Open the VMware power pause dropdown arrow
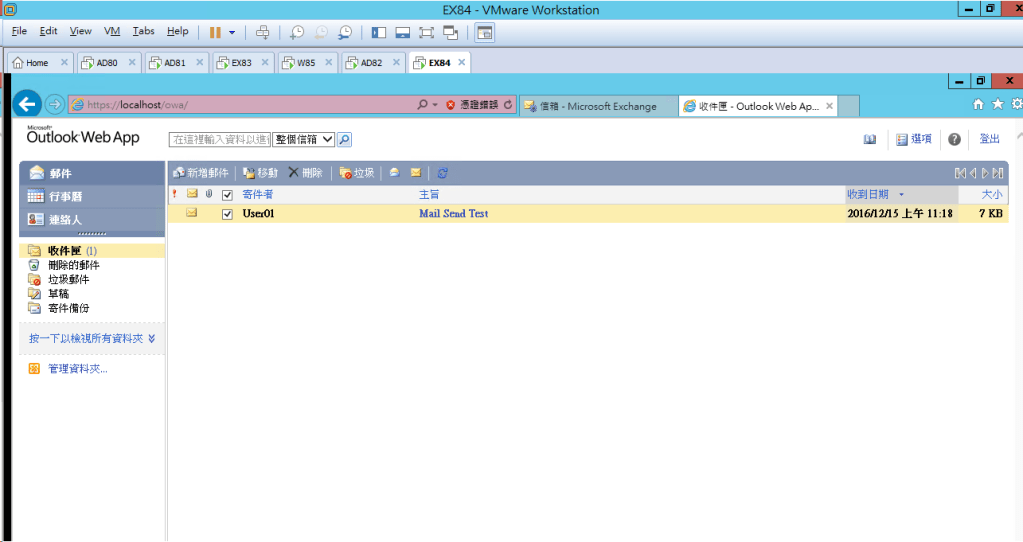This screenshot has height=542, width=1023. pyautogui.click(x=232, y=33)
